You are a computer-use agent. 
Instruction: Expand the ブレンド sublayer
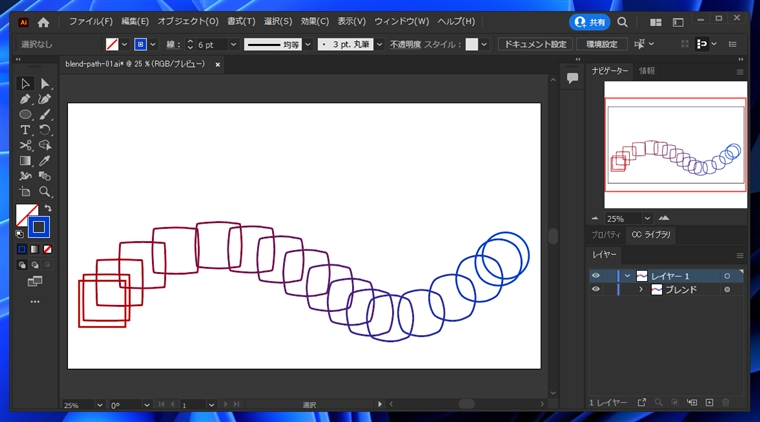coord(641,289)
